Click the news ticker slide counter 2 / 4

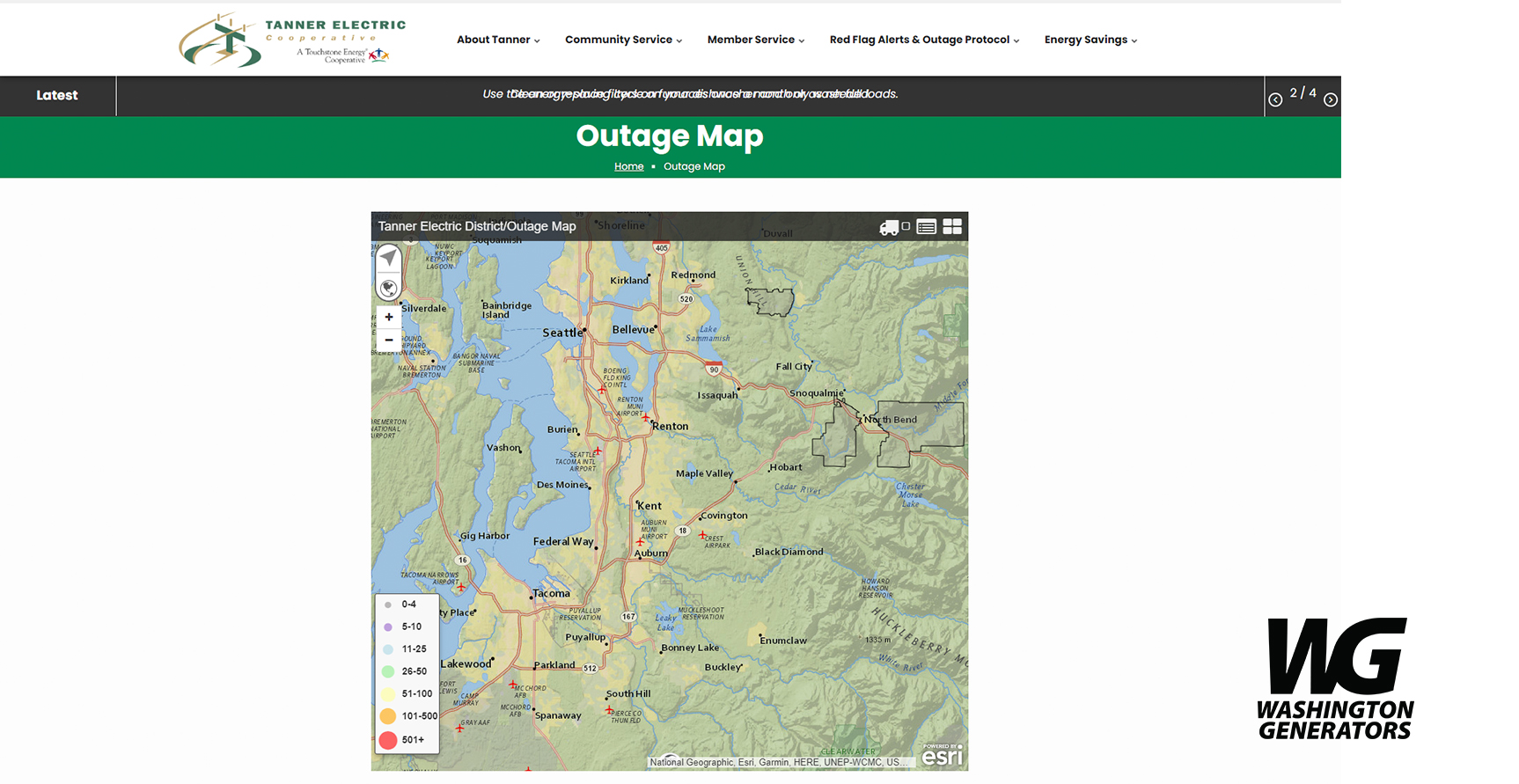(1303, 92)
